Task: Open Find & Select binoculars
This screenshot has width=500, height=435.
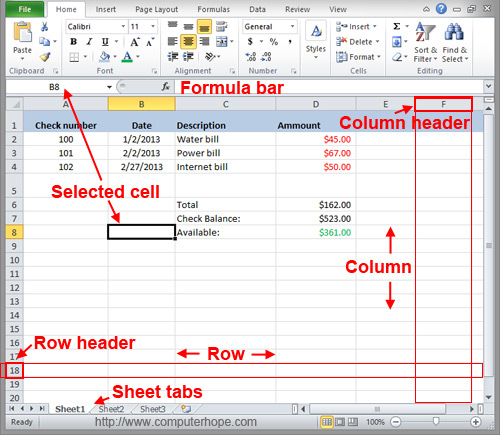Action: [455, 42]
